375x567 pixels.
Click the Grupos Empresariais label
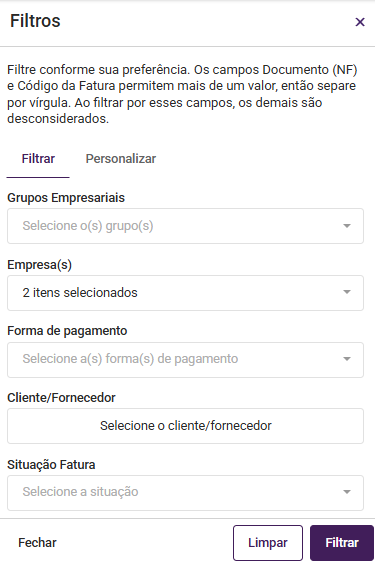pyautogui.click(x=66, y=198)
